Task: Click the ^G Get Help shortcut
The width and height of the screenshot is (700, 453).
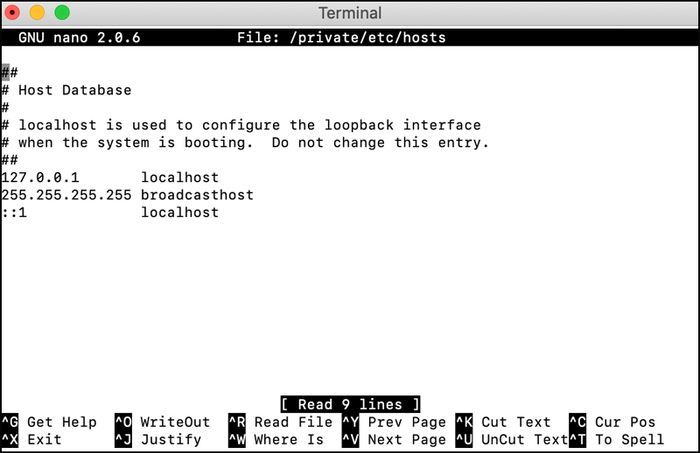Action: tap(49, 422)
